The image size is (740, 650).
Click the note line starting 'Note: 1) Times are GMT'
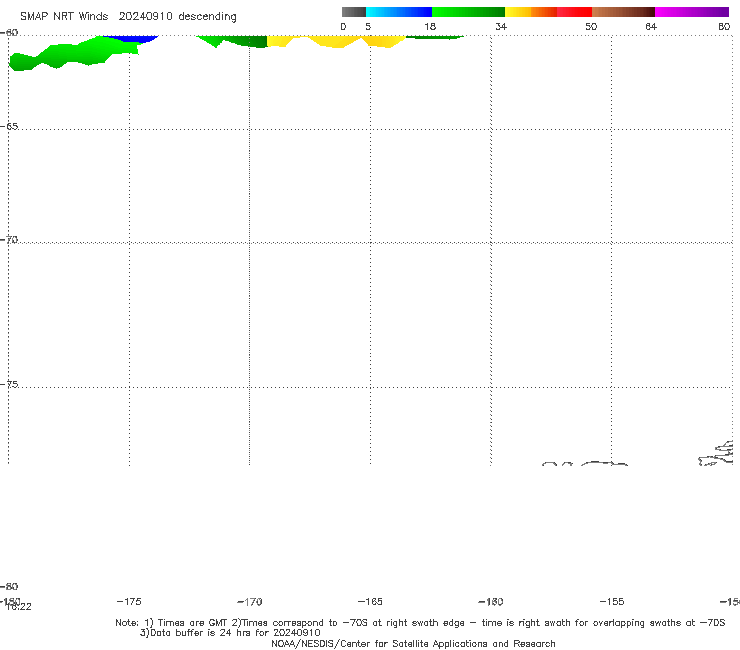pos(420,623)
